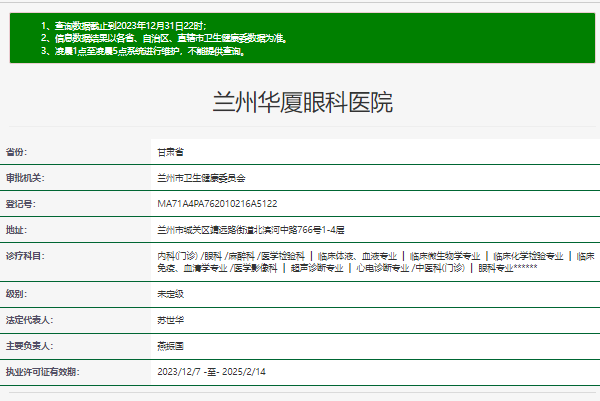The height and width of the screenshot is (401, 600).
Task: Click the 地址 label
Action: (x=16, y=230)
